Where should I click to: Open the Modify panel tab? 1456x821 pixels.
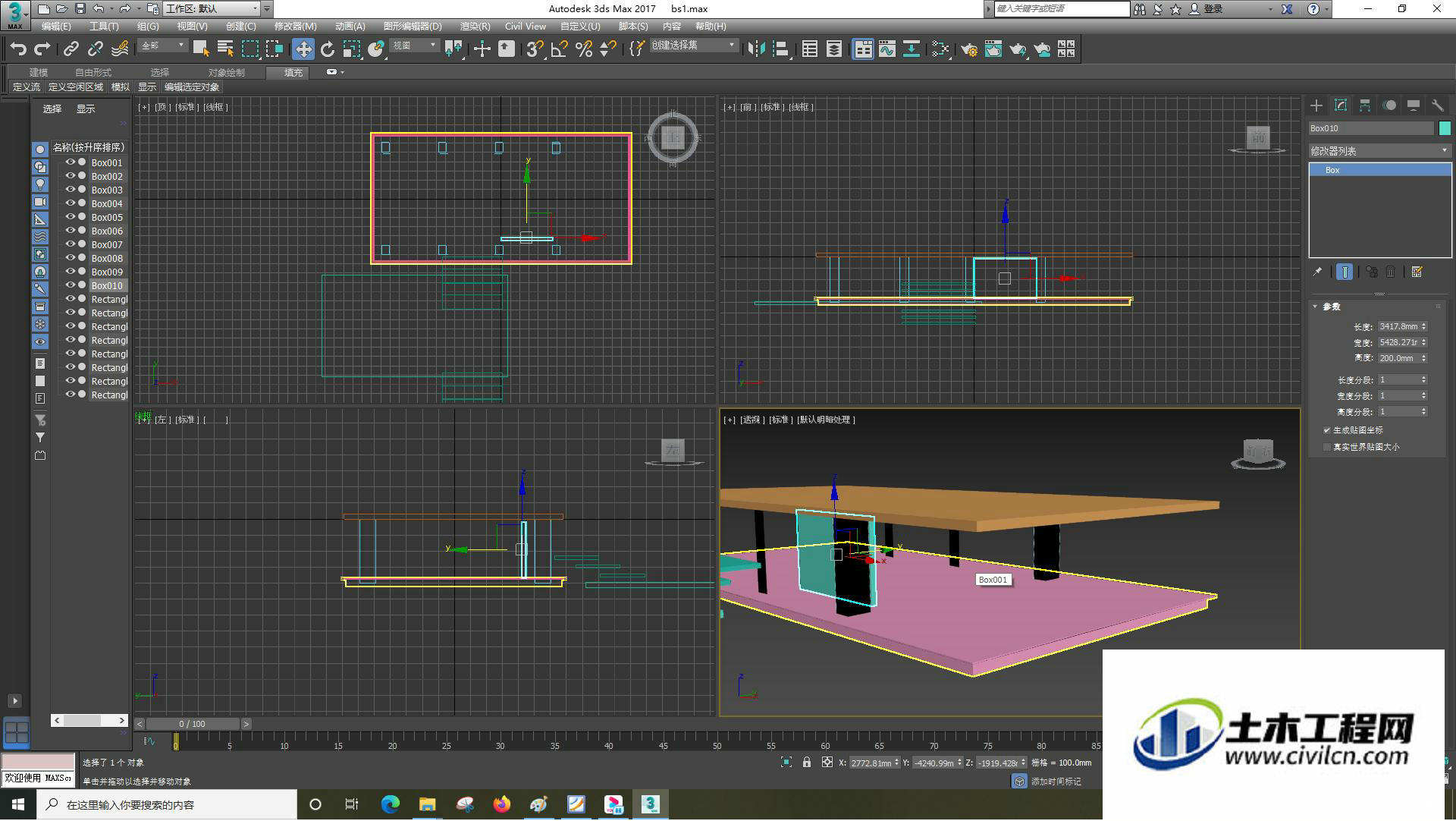1341,105
